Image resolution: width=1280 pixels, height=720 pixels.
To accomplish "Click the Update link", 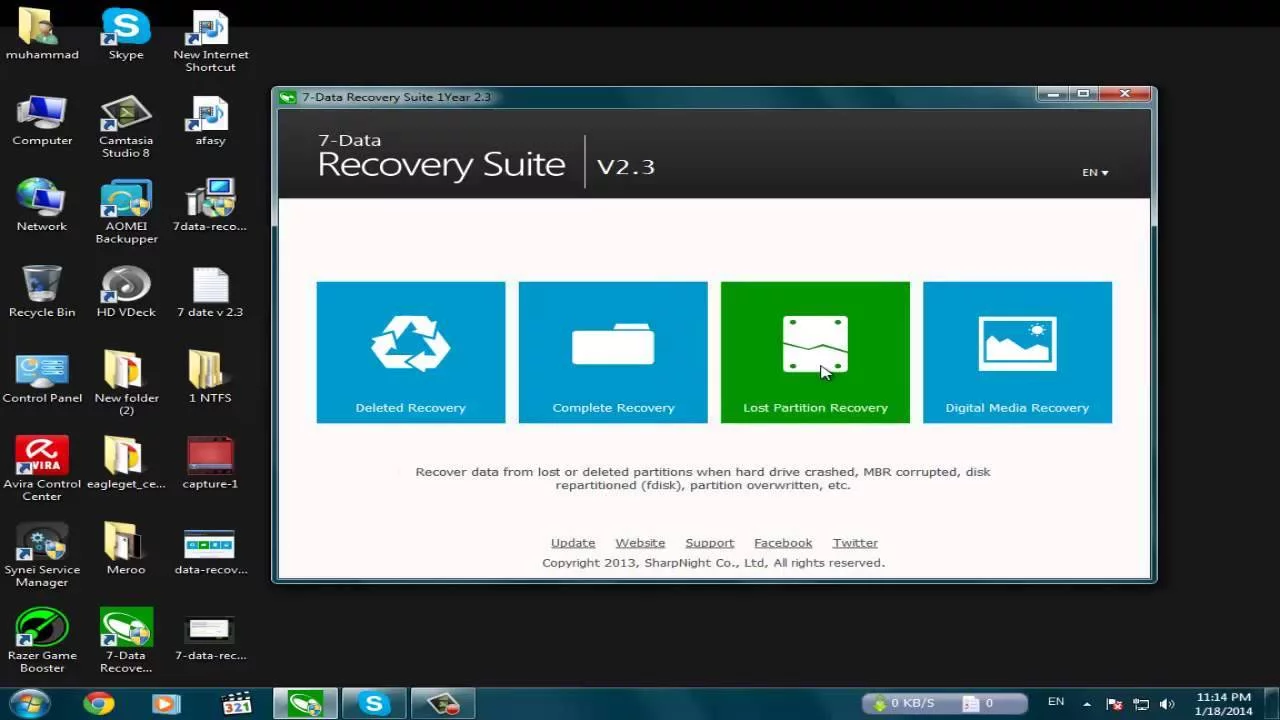I will (573, 543).
